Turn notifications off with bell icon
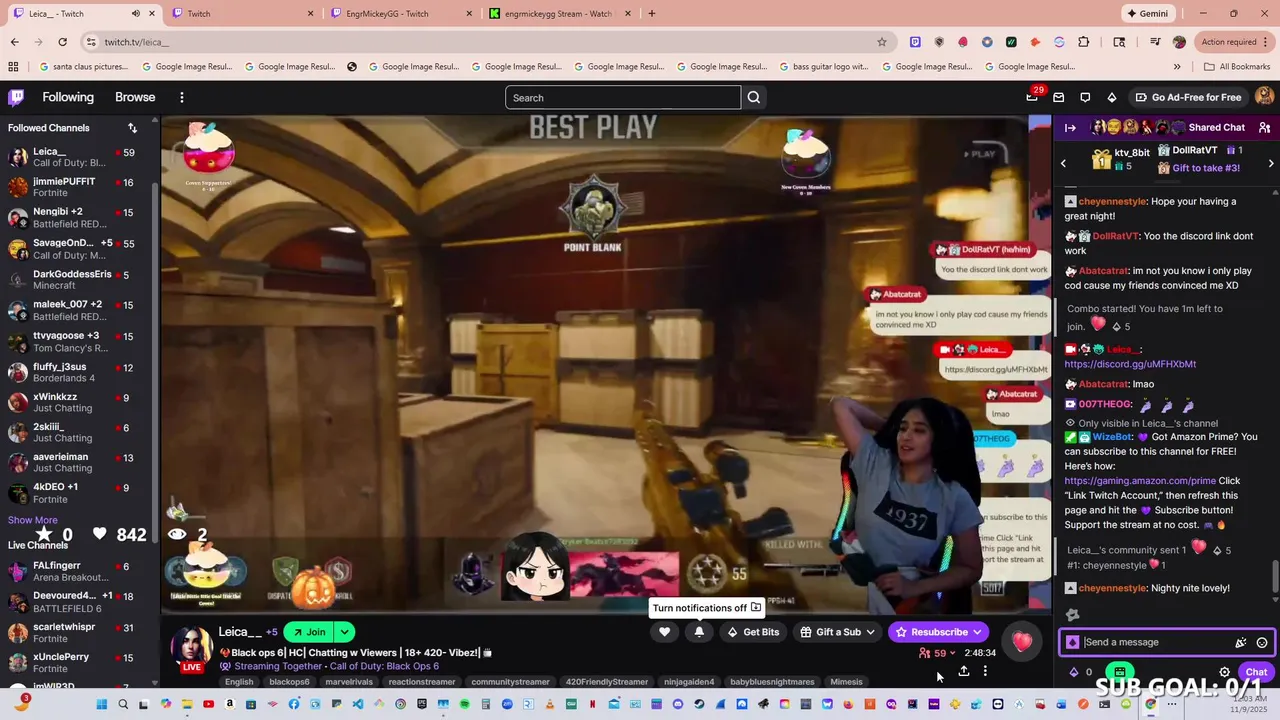1280x720 pixels. (x=699, y=632)
